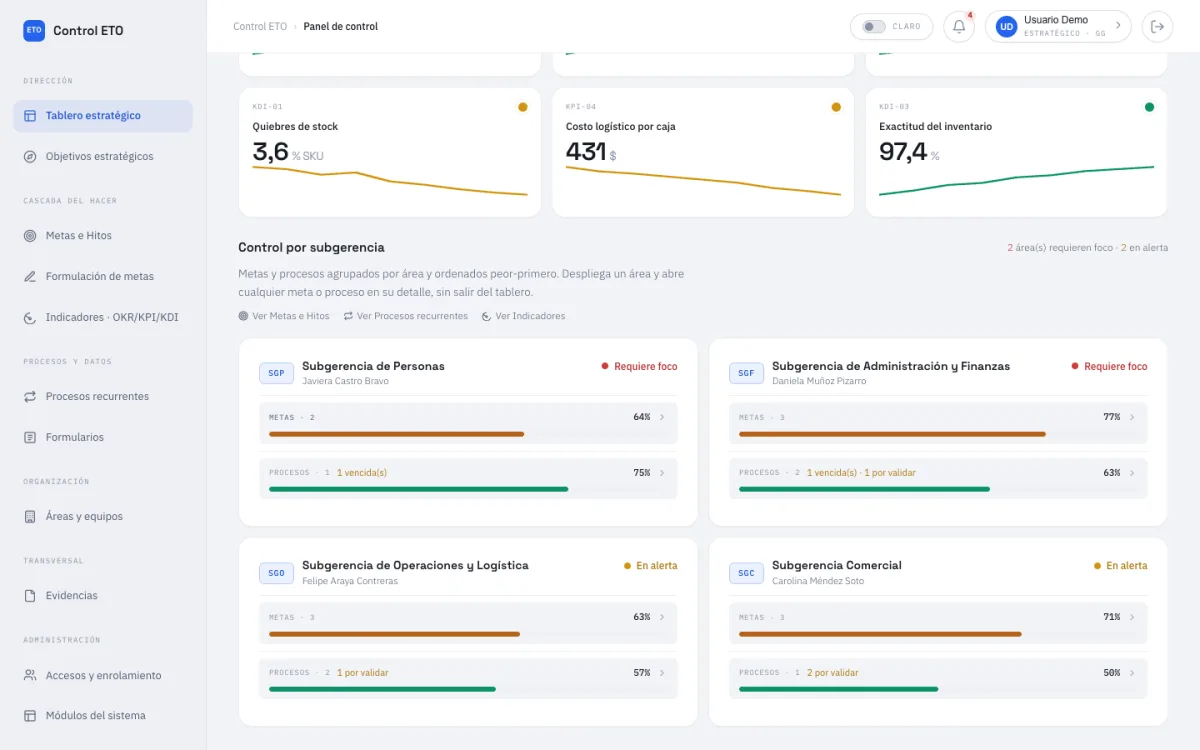Screen dimensions: 1200x750
Task: Open the Procesos recurrentes sidebar item
Action: coord(103,397)
